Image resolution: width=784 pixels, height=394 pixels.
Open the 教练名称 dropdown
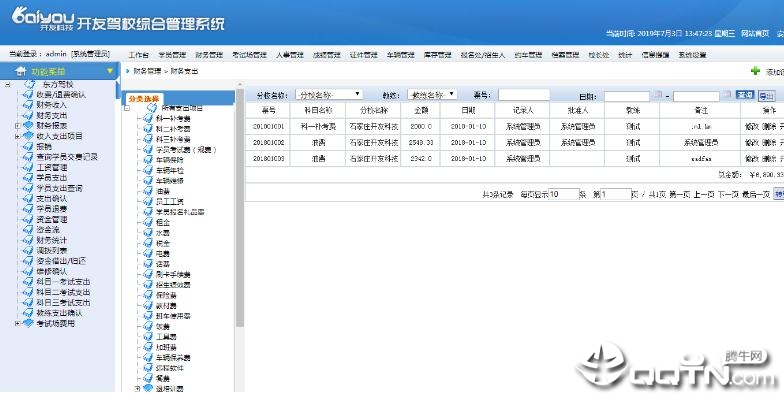point(432,94)
